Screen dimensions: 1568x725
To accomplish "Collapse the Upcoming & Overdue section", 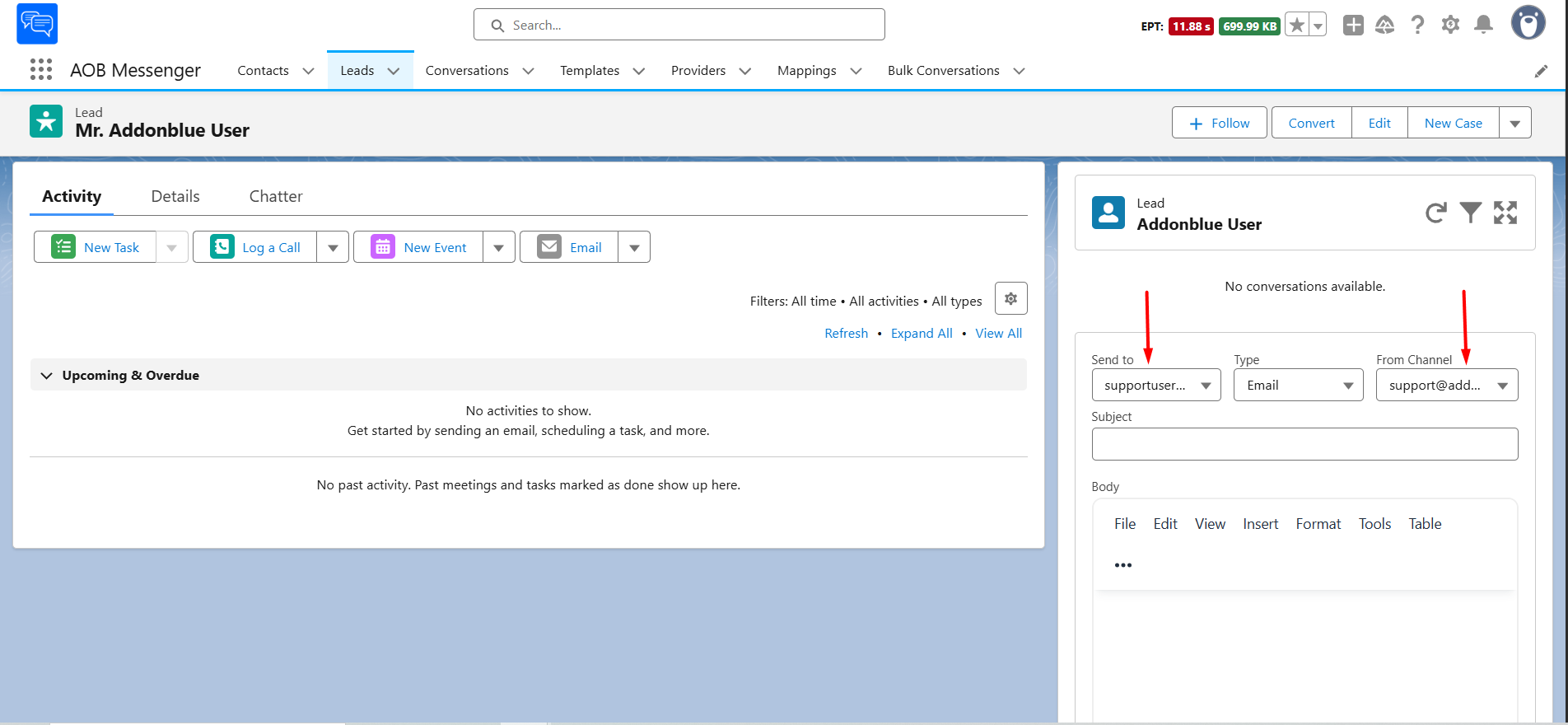I will [47, 376].
